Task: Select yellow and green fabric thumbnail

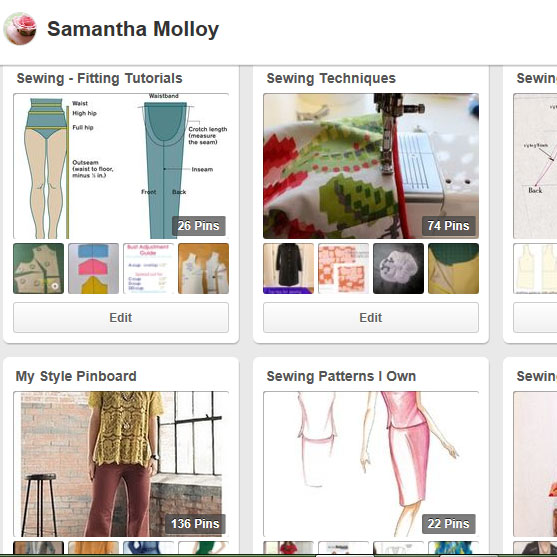Action: 453,269
